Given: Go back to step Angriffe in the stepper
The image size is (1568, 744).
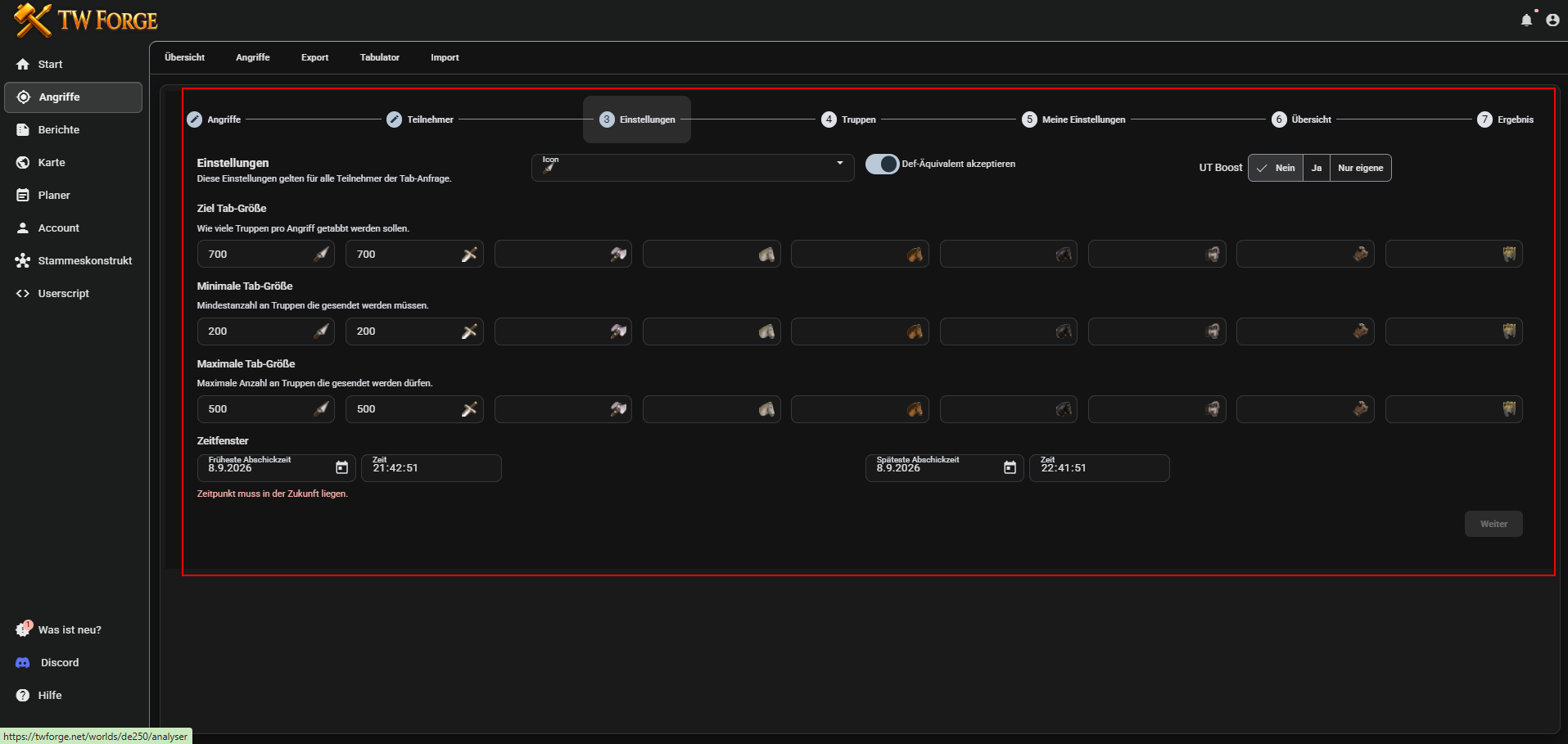Looking at the screenshot, I should point(214,119).
